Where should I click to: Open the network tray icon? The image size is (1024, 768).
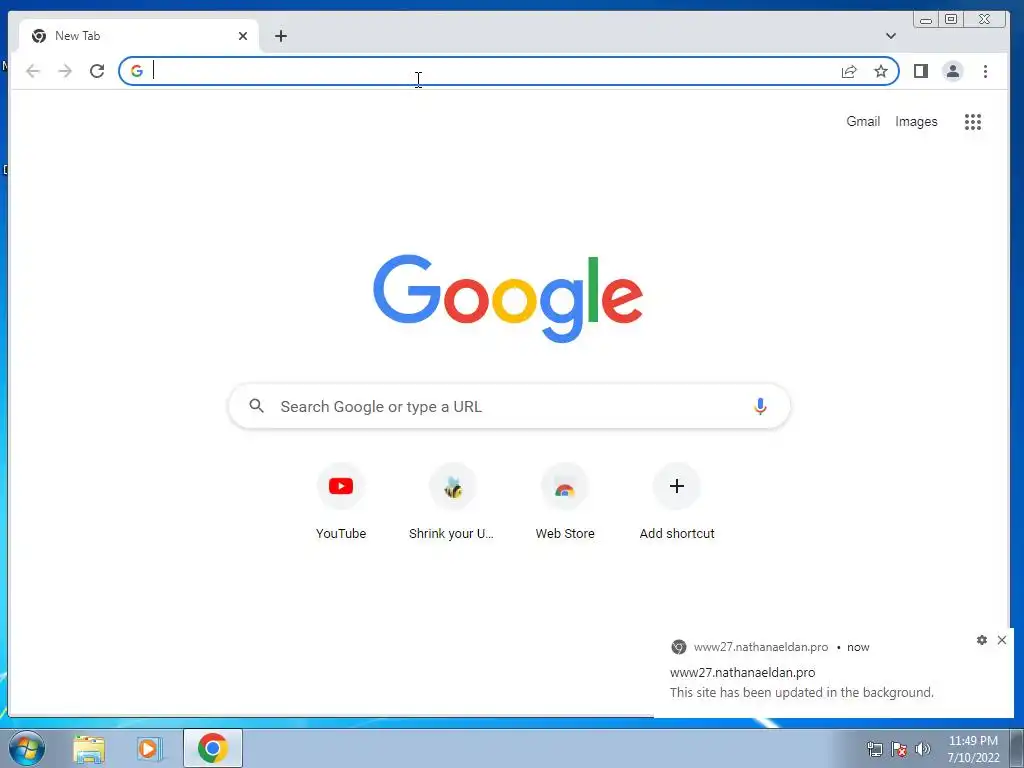[874, 749]
